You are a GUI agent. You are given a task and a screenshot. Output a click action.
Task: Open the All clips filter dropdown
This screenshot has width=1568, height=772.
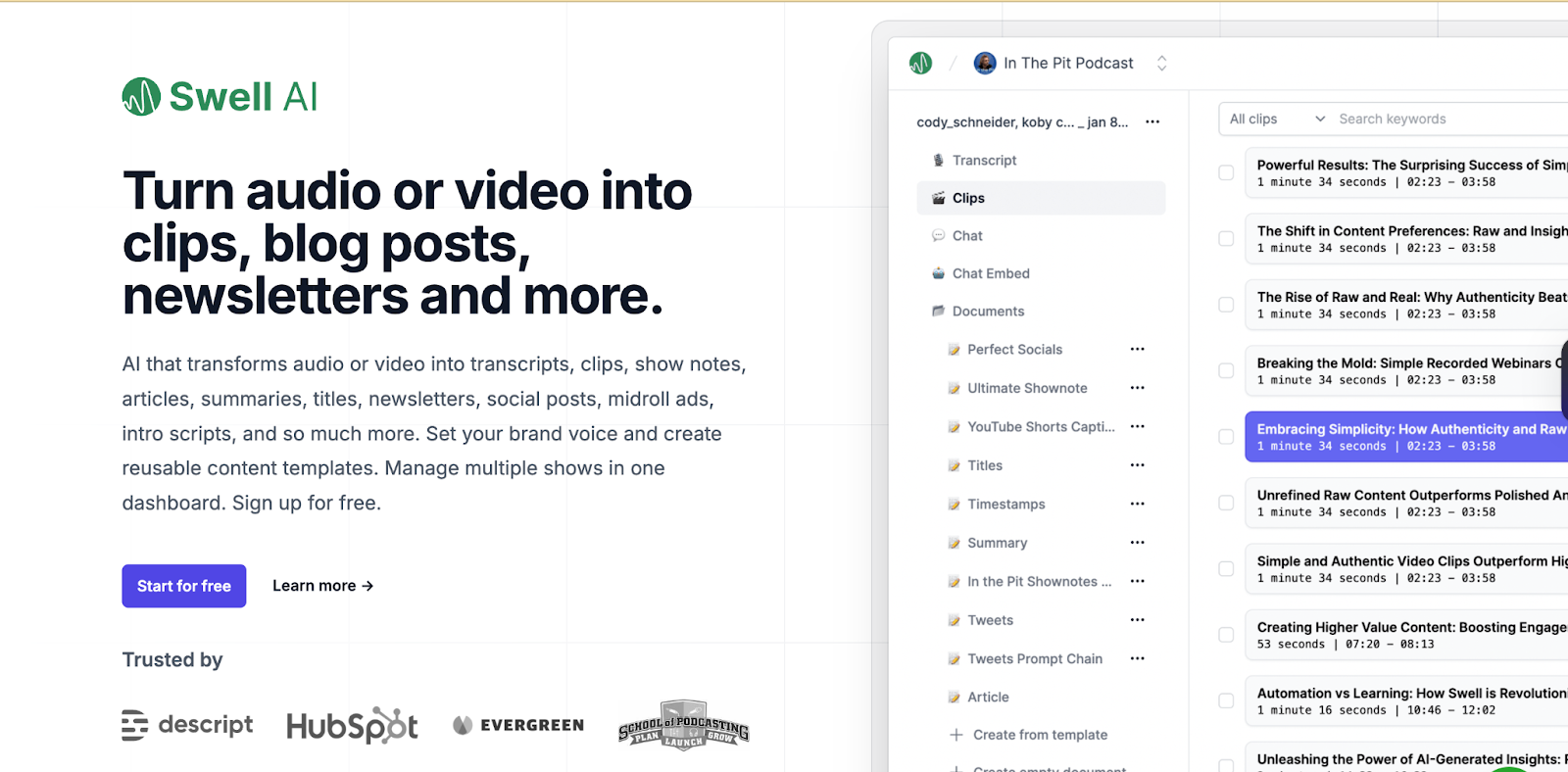[x=1278, y=120]
